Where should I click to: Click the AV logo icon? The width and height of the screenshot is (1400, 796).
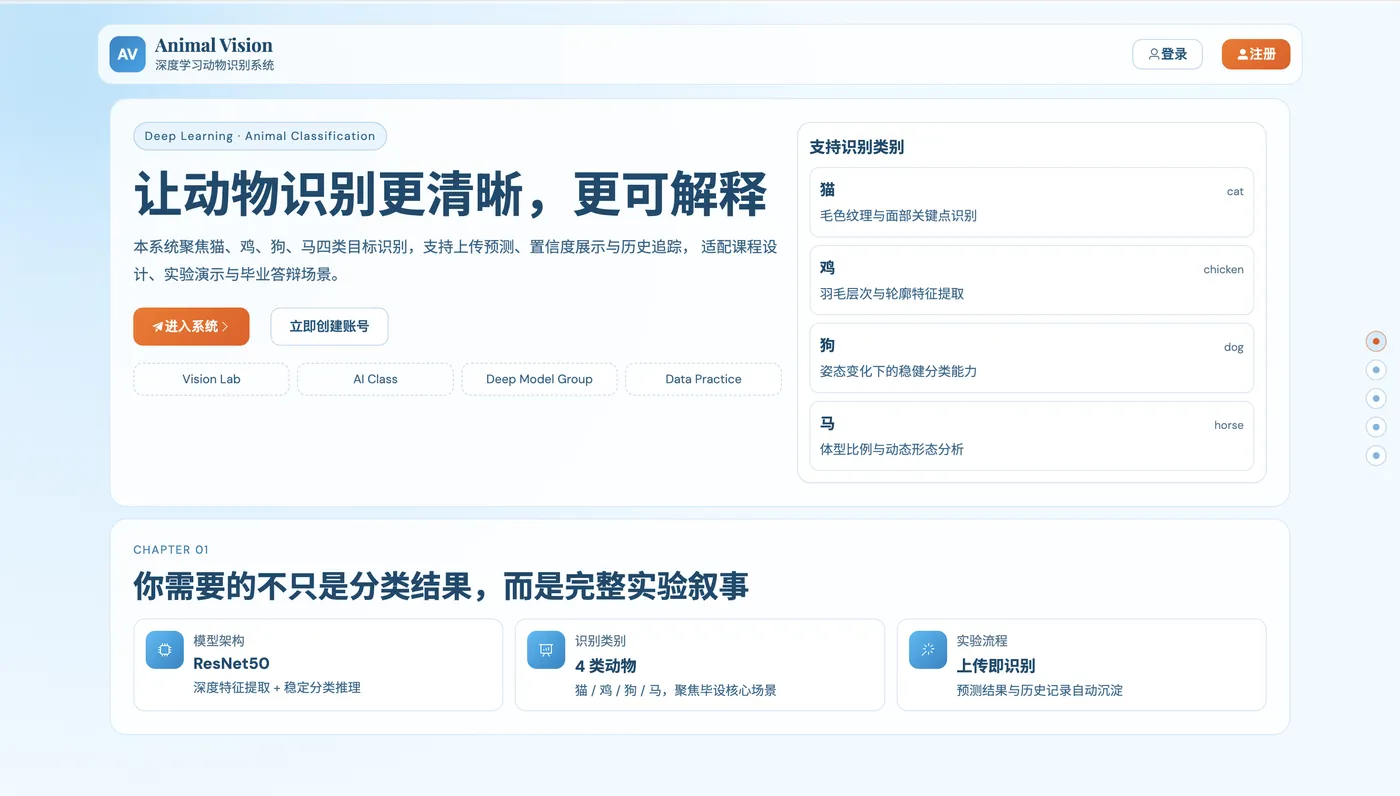point(127,54)
